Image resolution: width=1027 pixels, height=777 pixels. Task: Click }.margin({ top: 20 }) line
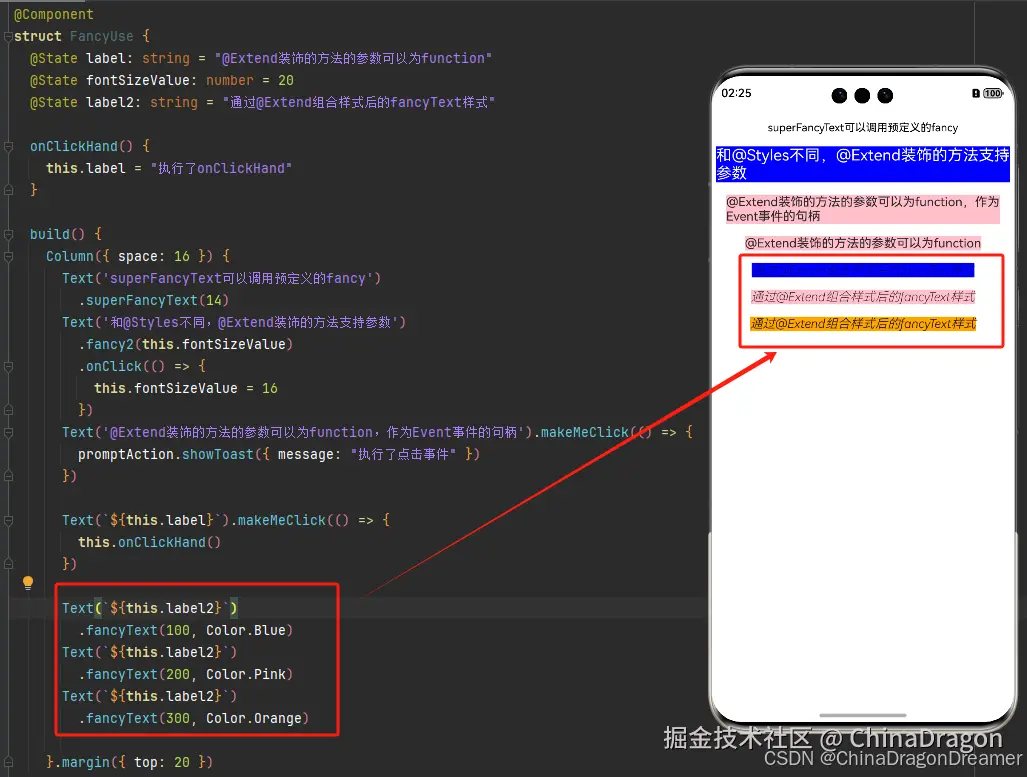129,762
